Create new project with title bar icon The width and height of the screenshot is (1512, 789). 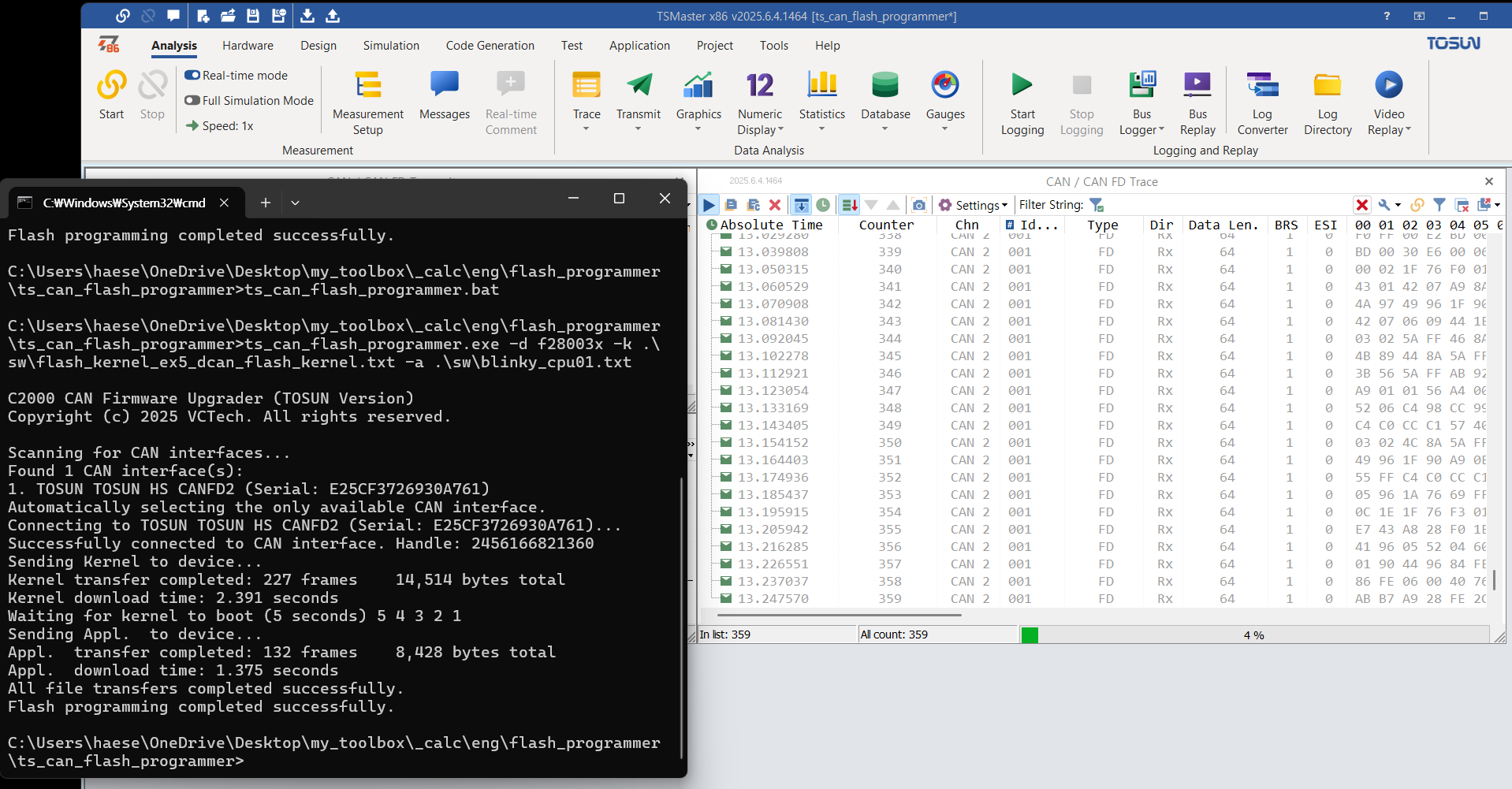203,16
